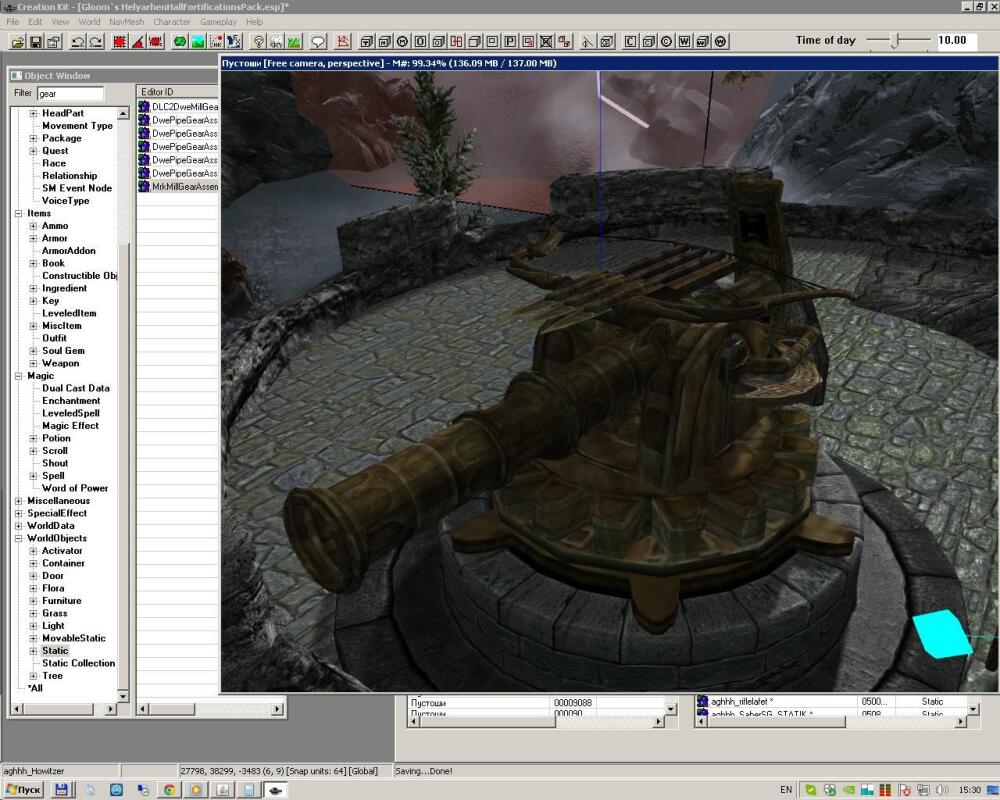Image resolution: width=1000 pixels, height=800 pixels.
Task: Toggle the Sky toolbar icon
Action: point(276,42)
